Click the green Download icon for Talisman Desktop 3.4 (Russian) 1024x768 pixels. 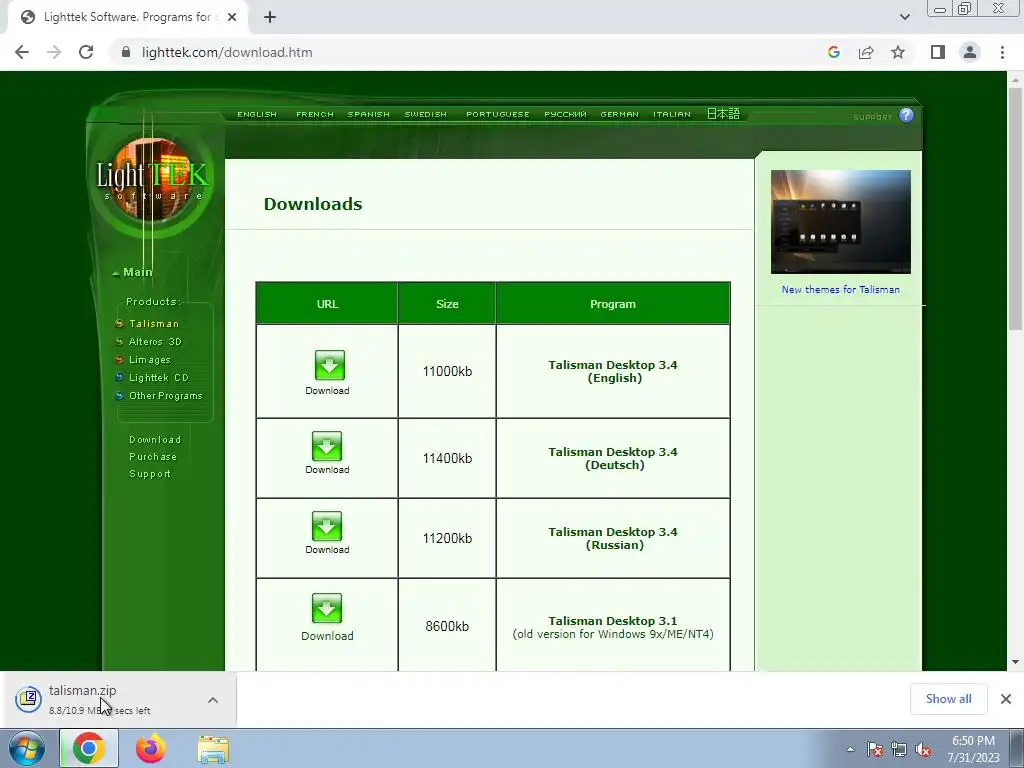[x=327, y=526]
